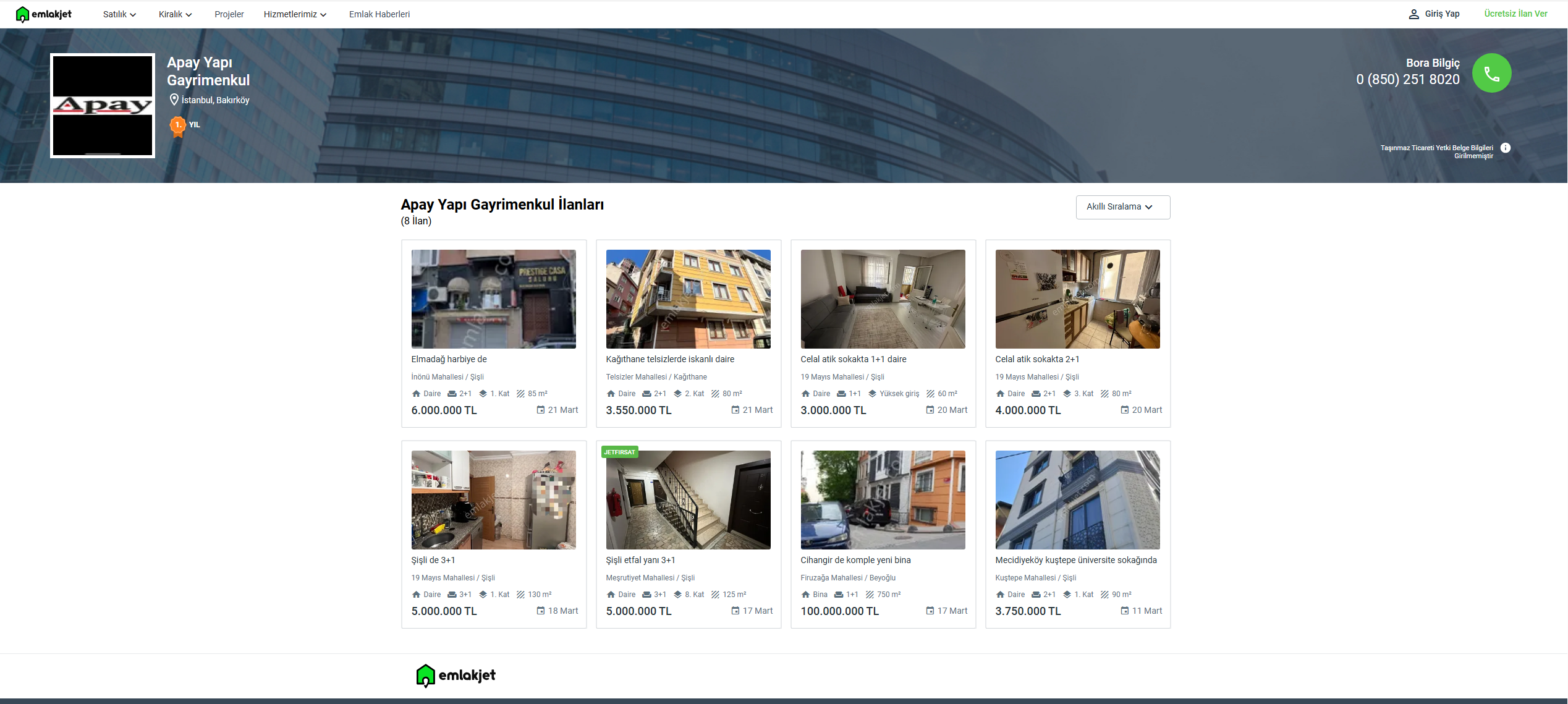Click the info icon near Taşınmaz Ticareti
Screen dimensions: 1568x704
[x=1506, y=148]
